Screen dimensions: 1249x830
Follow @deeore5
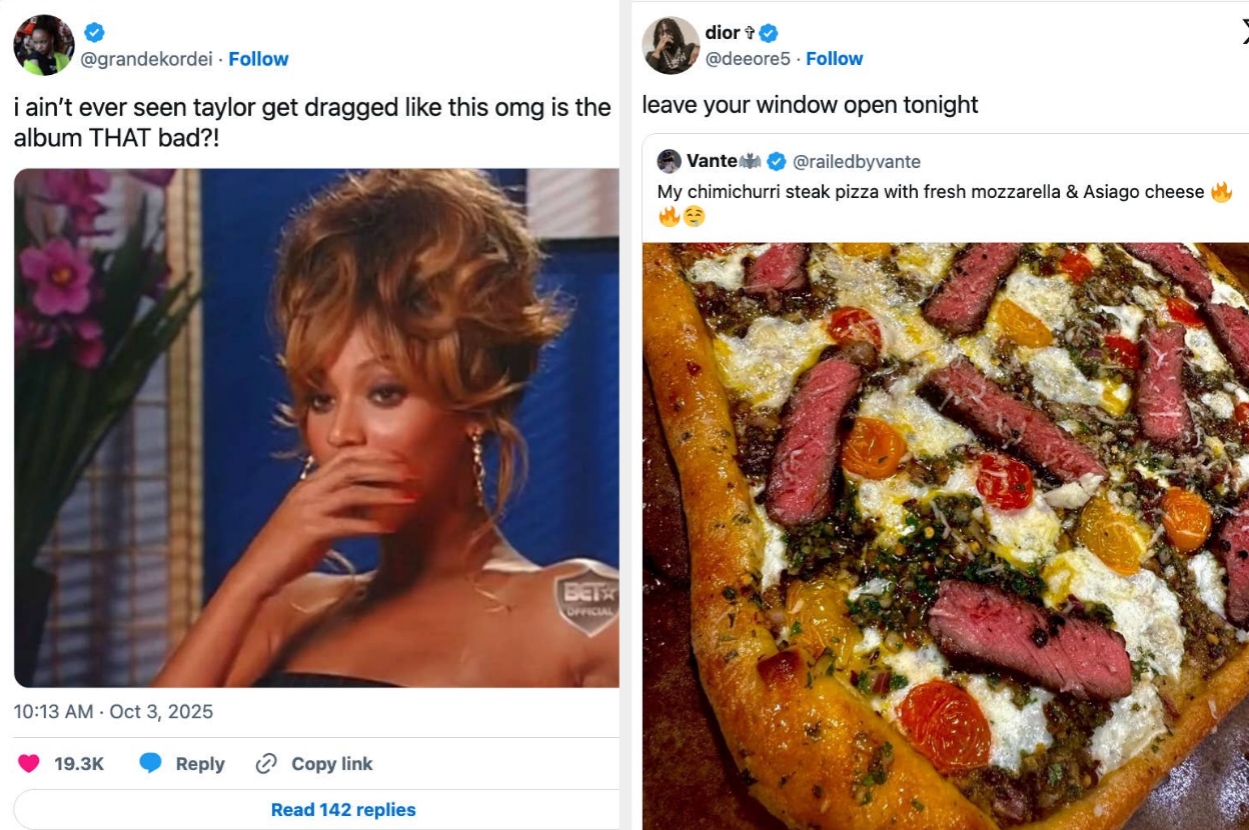pyautogui.click(x=834, y=58)
